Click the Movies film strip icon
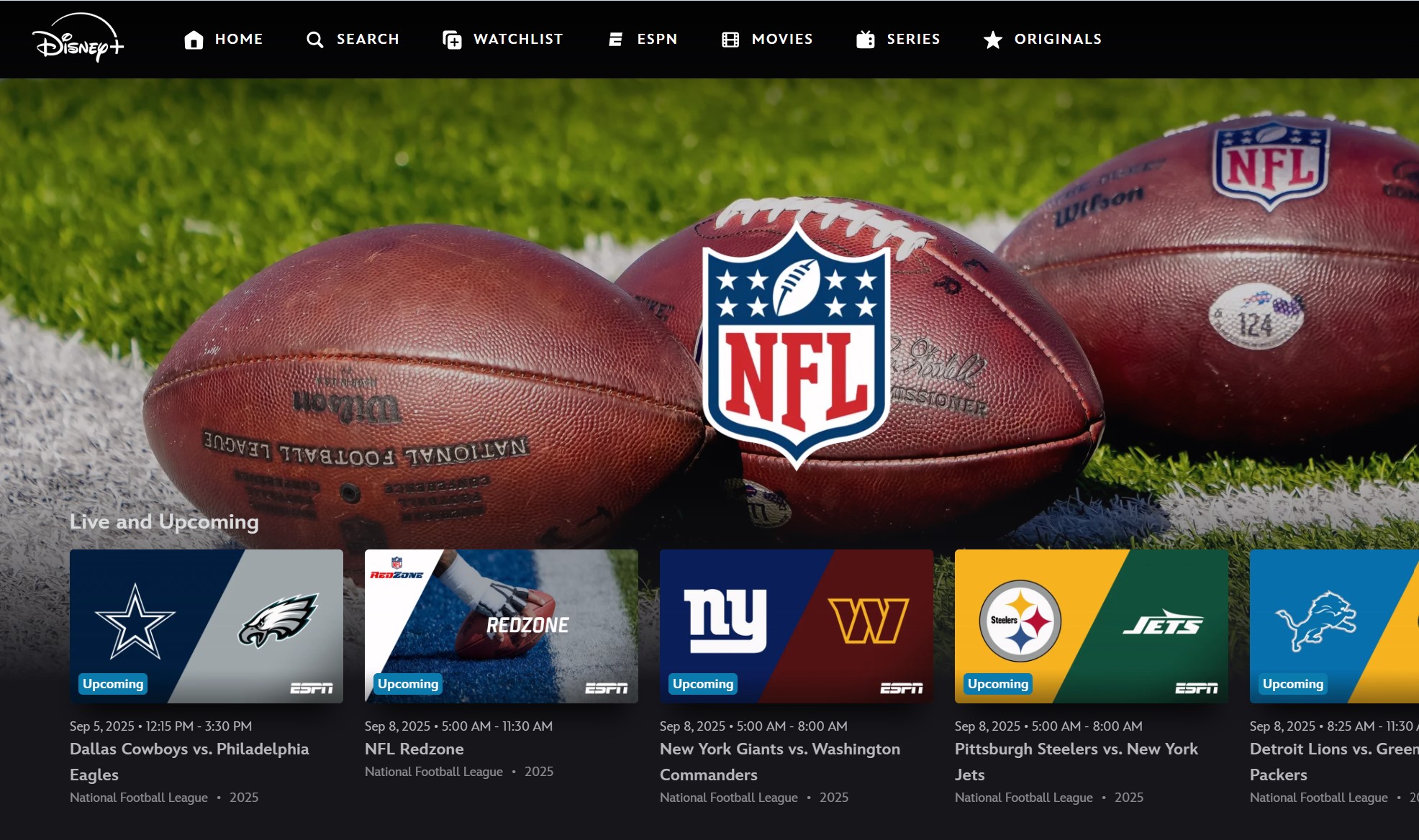Image resolution: width=1419 pixels, height=840 pixels. 730,40
